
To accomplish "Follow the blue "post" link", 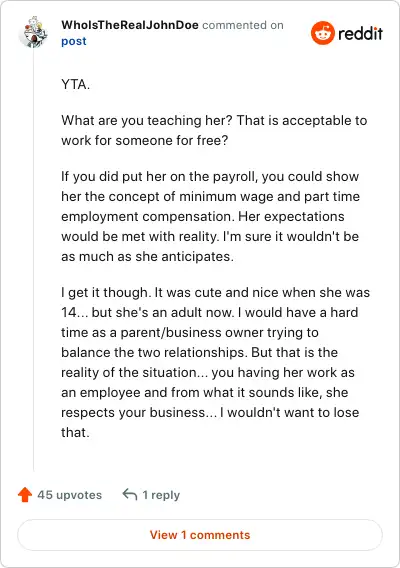I will pos(74,41).
